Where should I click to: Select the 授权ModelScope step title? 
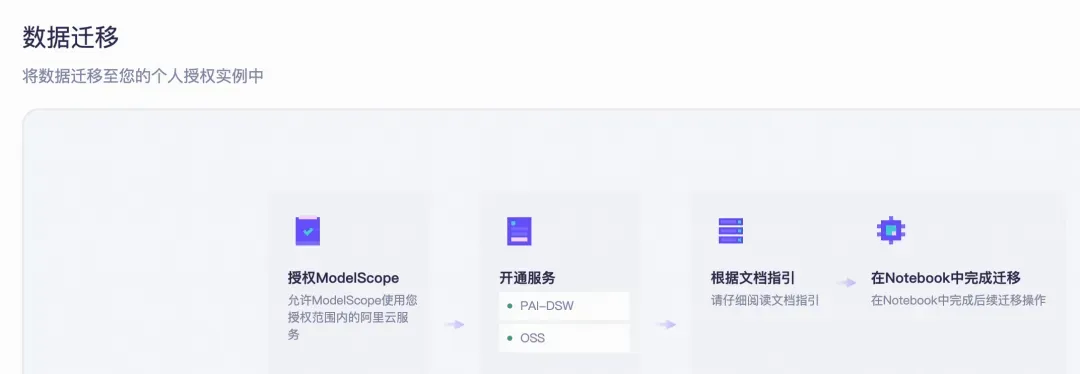pyautogui.click(x=343, y=278)
